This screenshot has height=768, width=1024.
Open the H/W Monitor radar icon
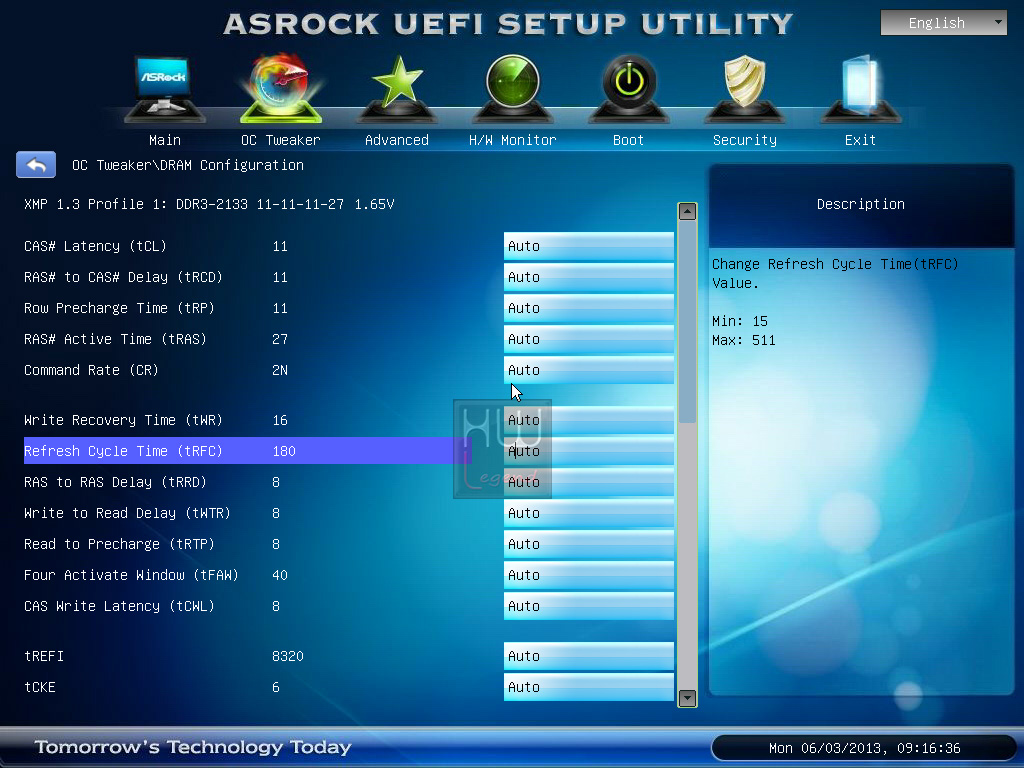pyautogui.click(x=513, y=88)
